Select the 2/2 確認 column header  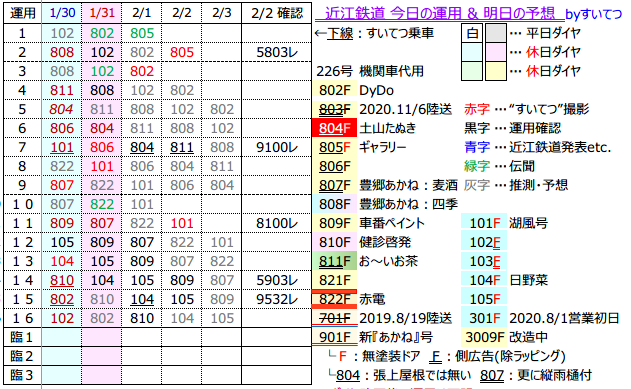click(x=276, y=13)
